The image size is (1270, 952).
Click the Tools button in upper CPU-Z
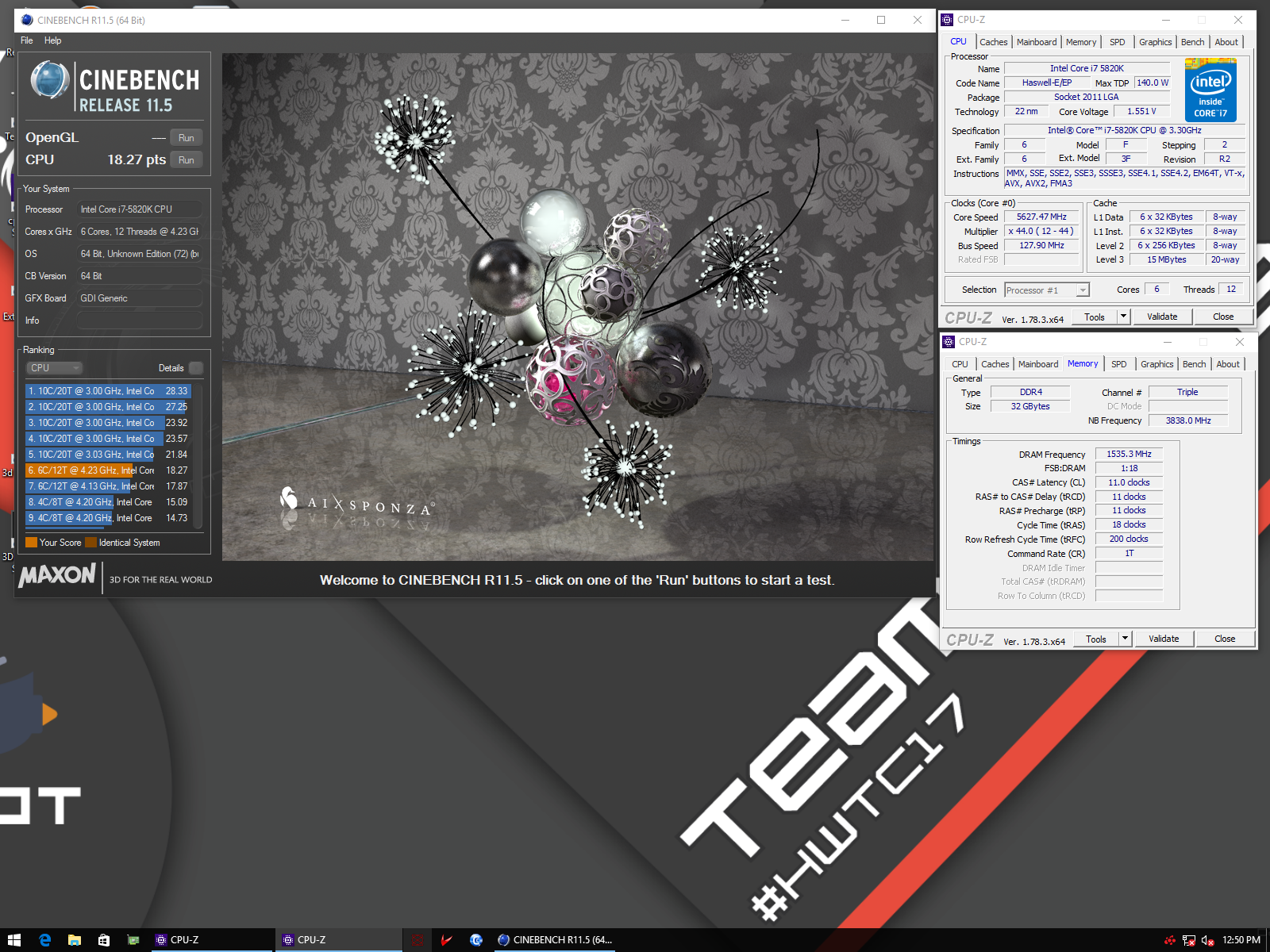pos(1095,317)
